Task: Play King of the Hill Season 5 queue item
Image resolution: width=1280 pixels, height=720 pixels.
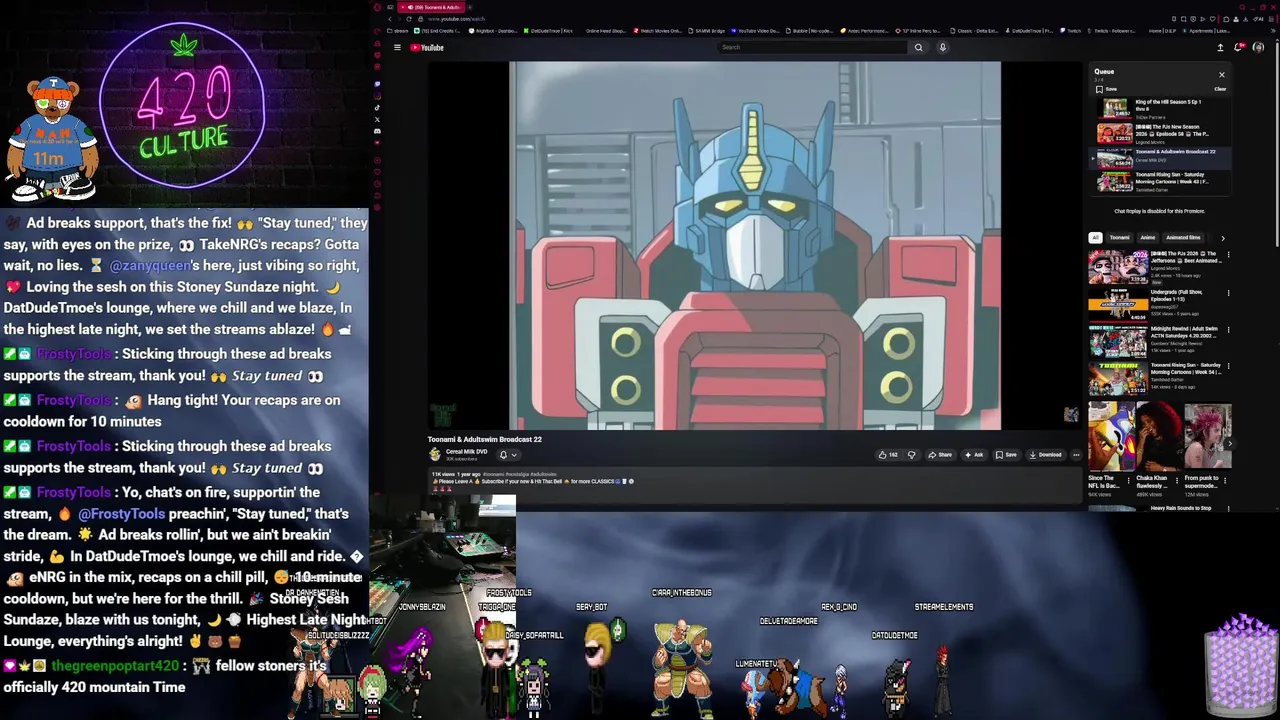Action: 1160,108
